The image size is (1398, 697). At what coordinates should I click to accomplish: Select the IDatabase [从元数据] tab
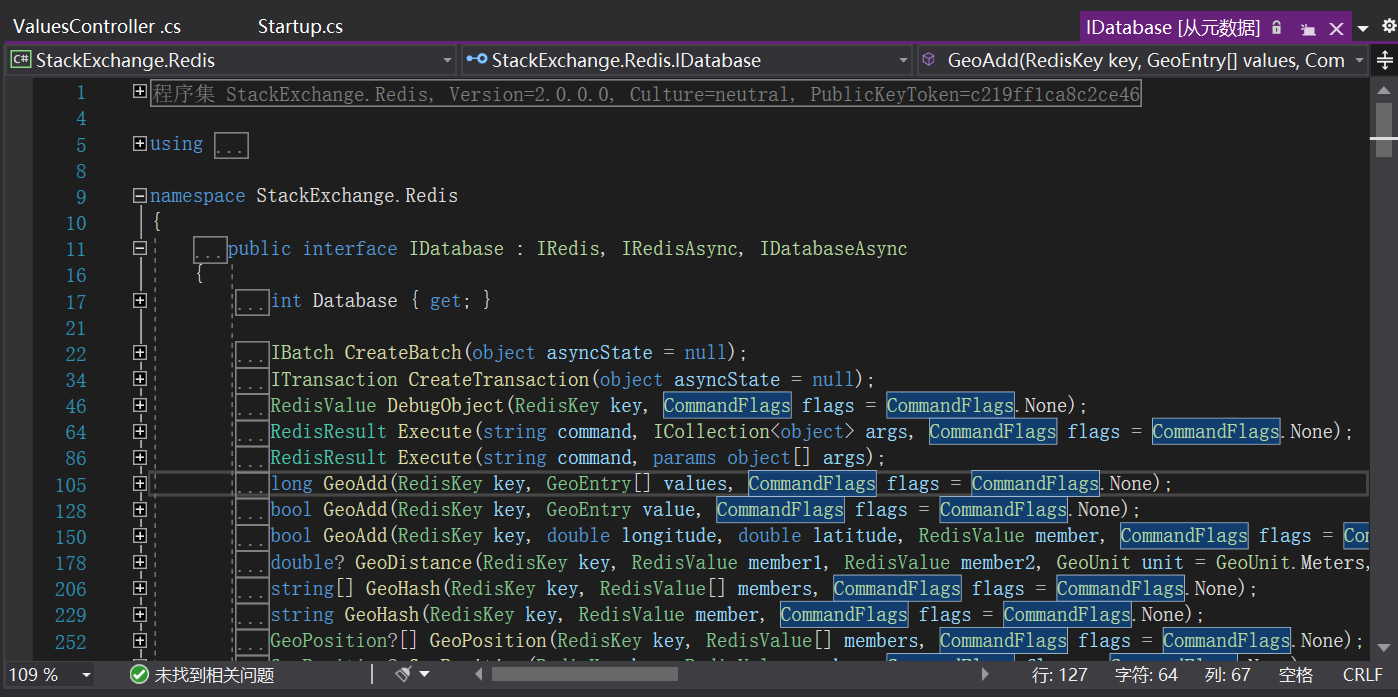[x=1173, y=28]
